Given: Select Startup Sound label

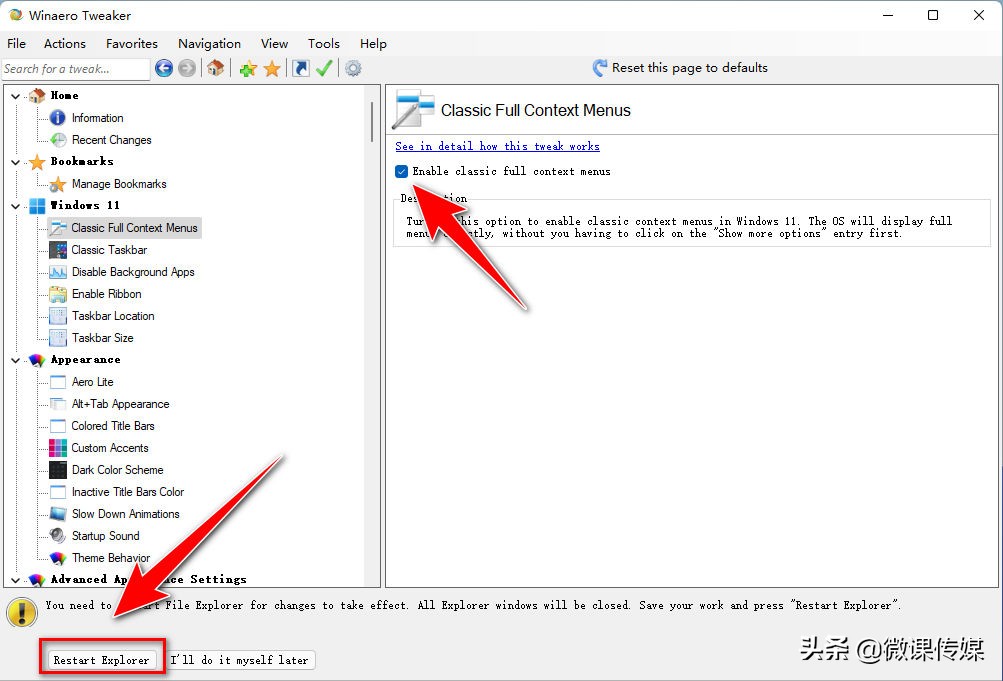Looking at the screenshot, I should point(106,536).
